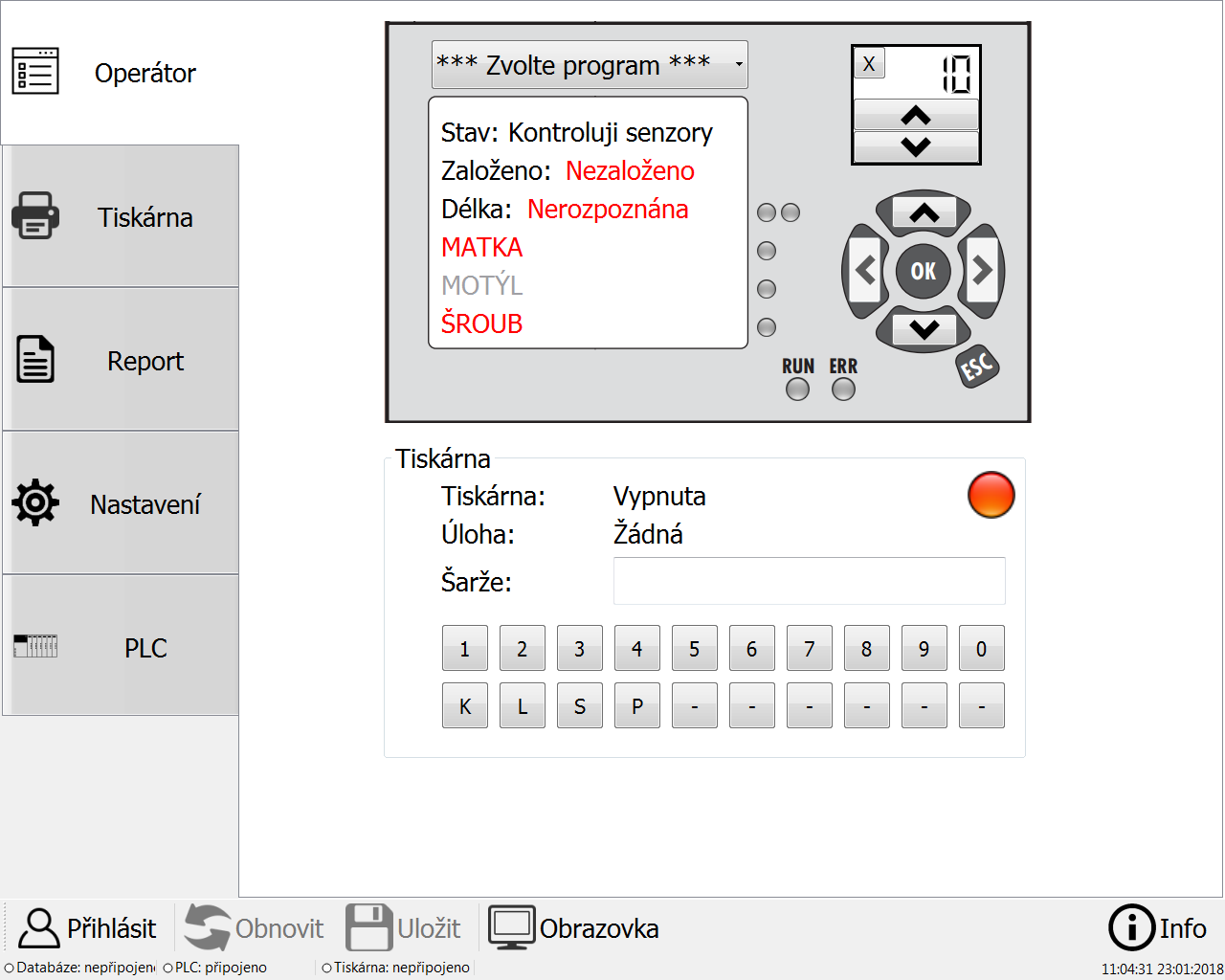Screen dimensions: 1225x980
Task: Click the X button beside counter display
Action: 869,64
